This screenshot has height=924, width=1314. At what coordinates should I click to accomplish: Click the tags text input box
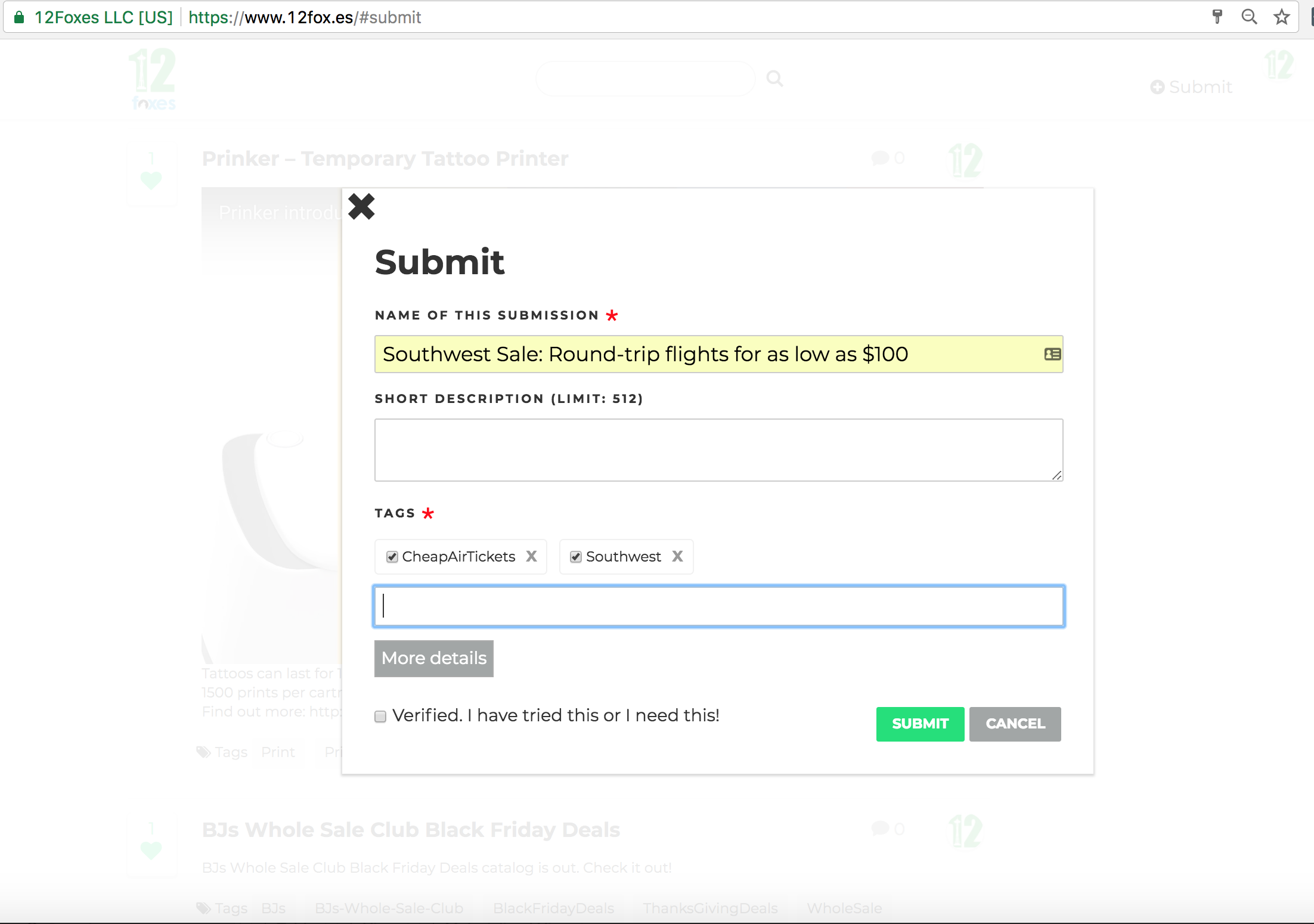[x=718, y=606]
